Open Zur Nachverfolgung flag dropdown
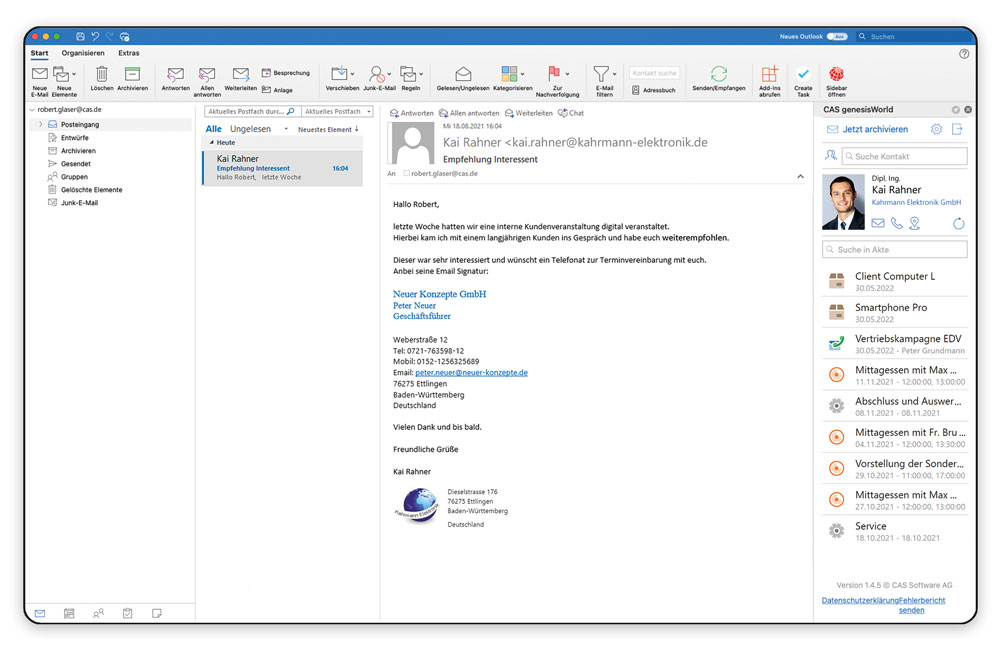 567,74
